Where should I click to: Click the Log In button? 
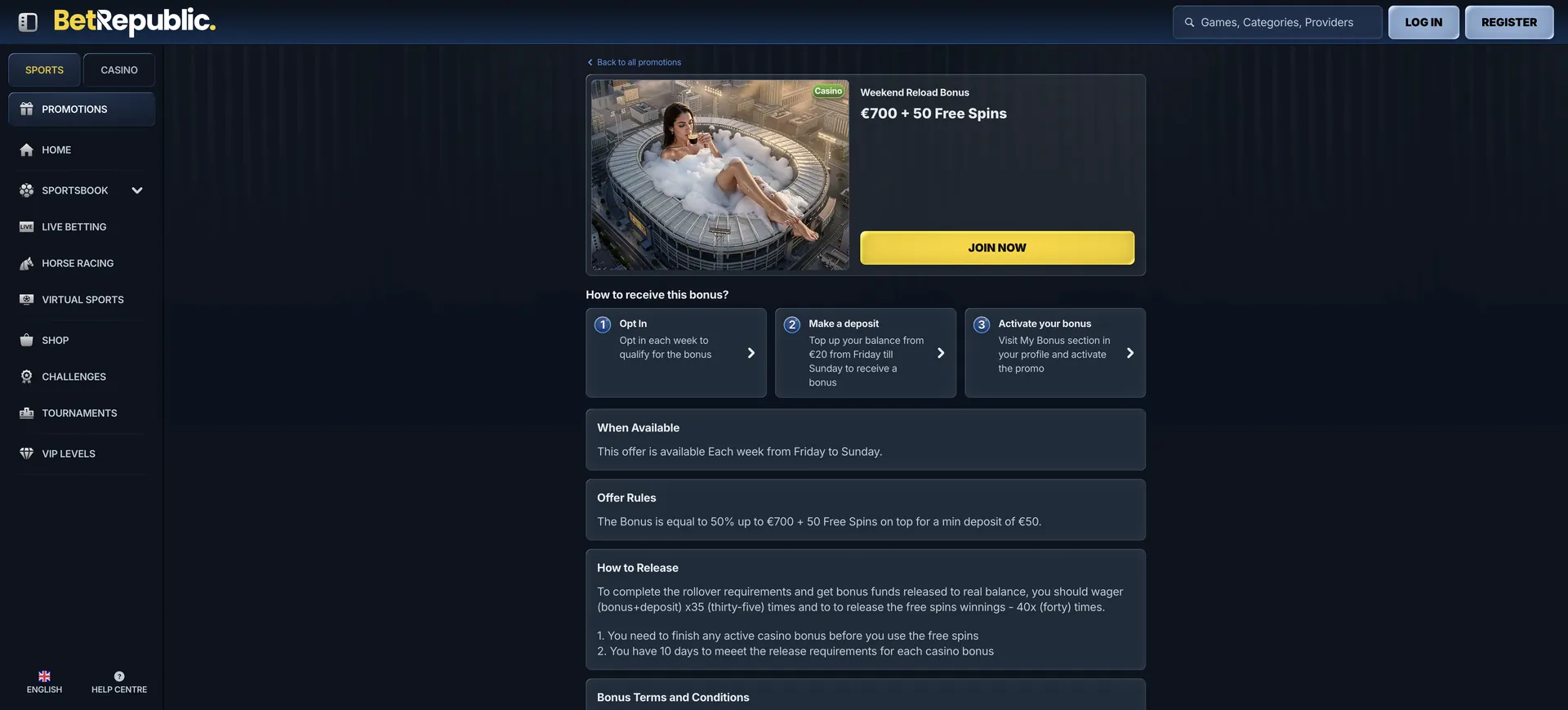1423,23
